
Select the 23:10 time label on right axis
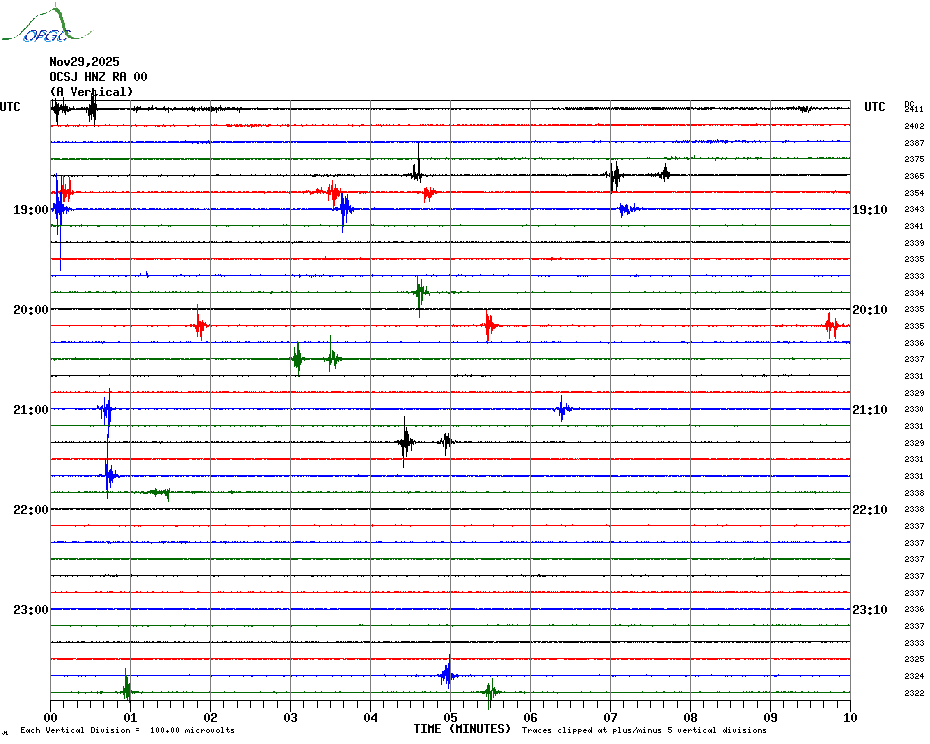point(869,610)
